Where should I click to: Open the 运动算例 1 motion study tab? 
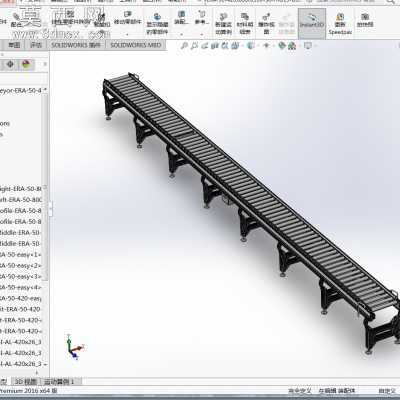point(61,381)
